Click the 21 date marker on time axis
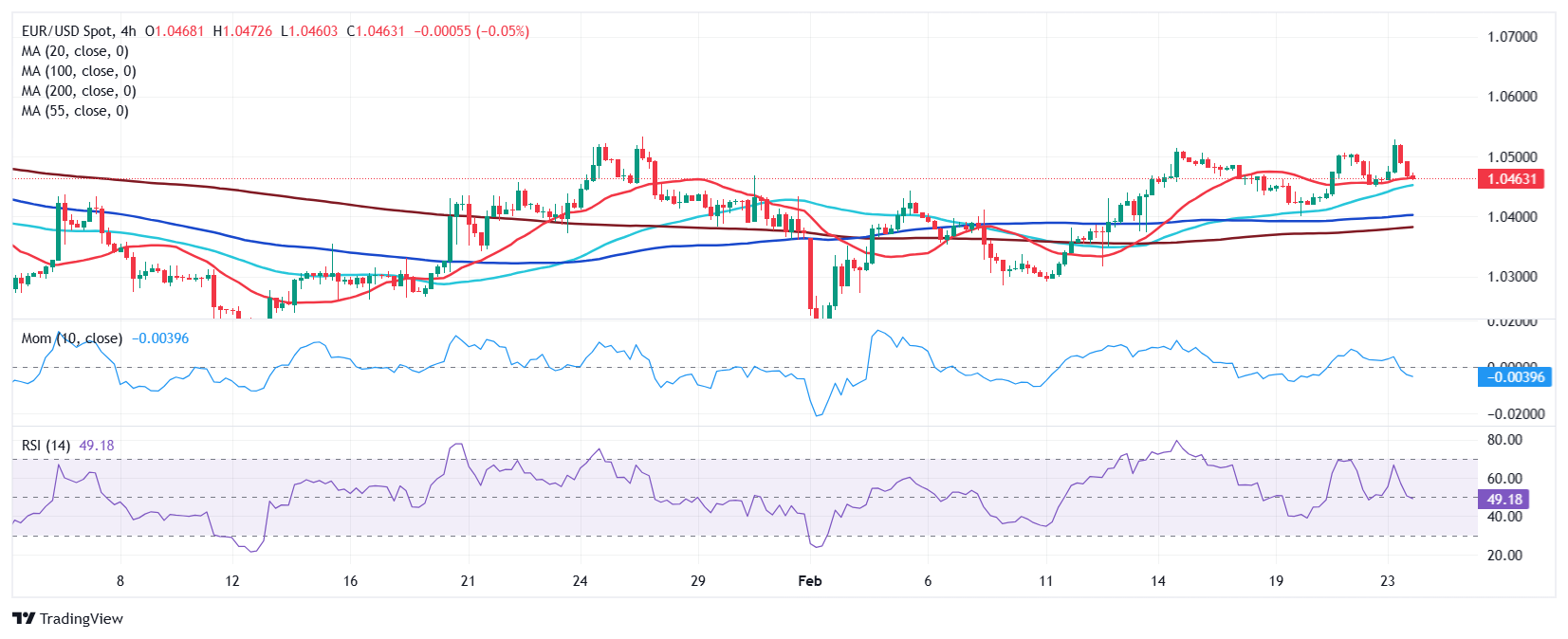The width and height of the screenshot is (1568, 639). 468,581
